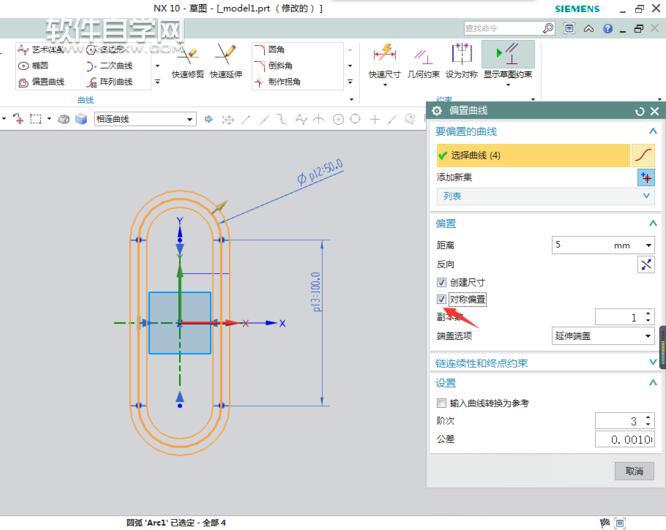666x530 pixels.
Task: Select the 多边形 (Polygon) tool
Action: 105,50
